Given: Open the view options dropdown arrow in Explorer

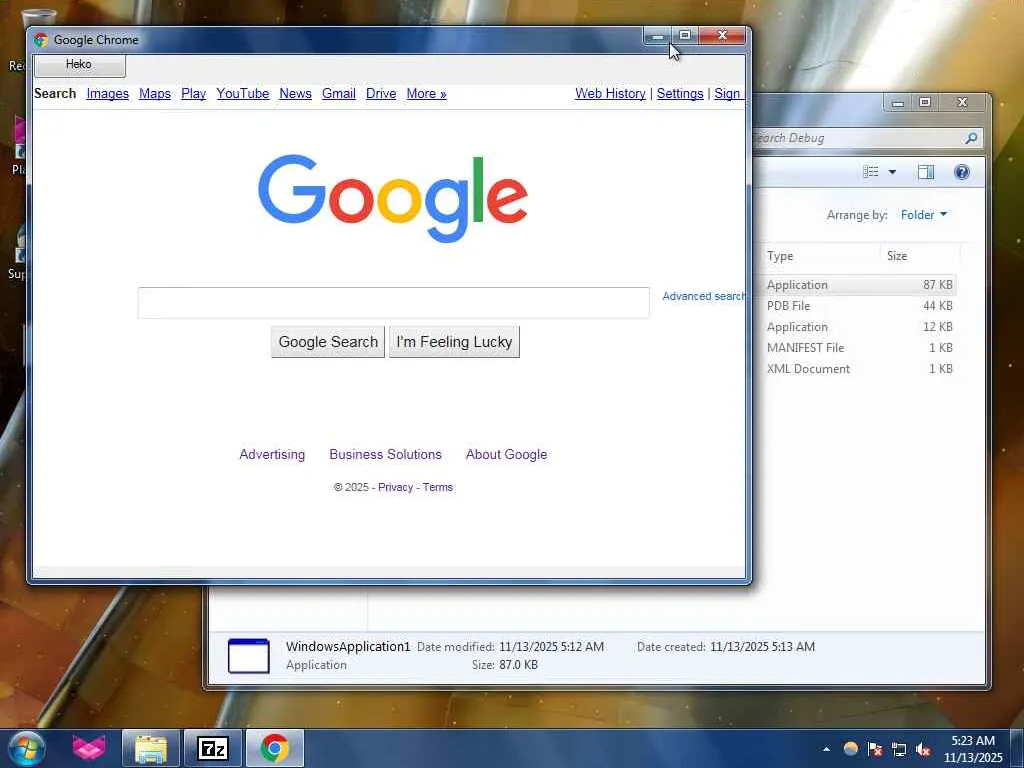Looking at the screenshot, I should coord(892,172).
